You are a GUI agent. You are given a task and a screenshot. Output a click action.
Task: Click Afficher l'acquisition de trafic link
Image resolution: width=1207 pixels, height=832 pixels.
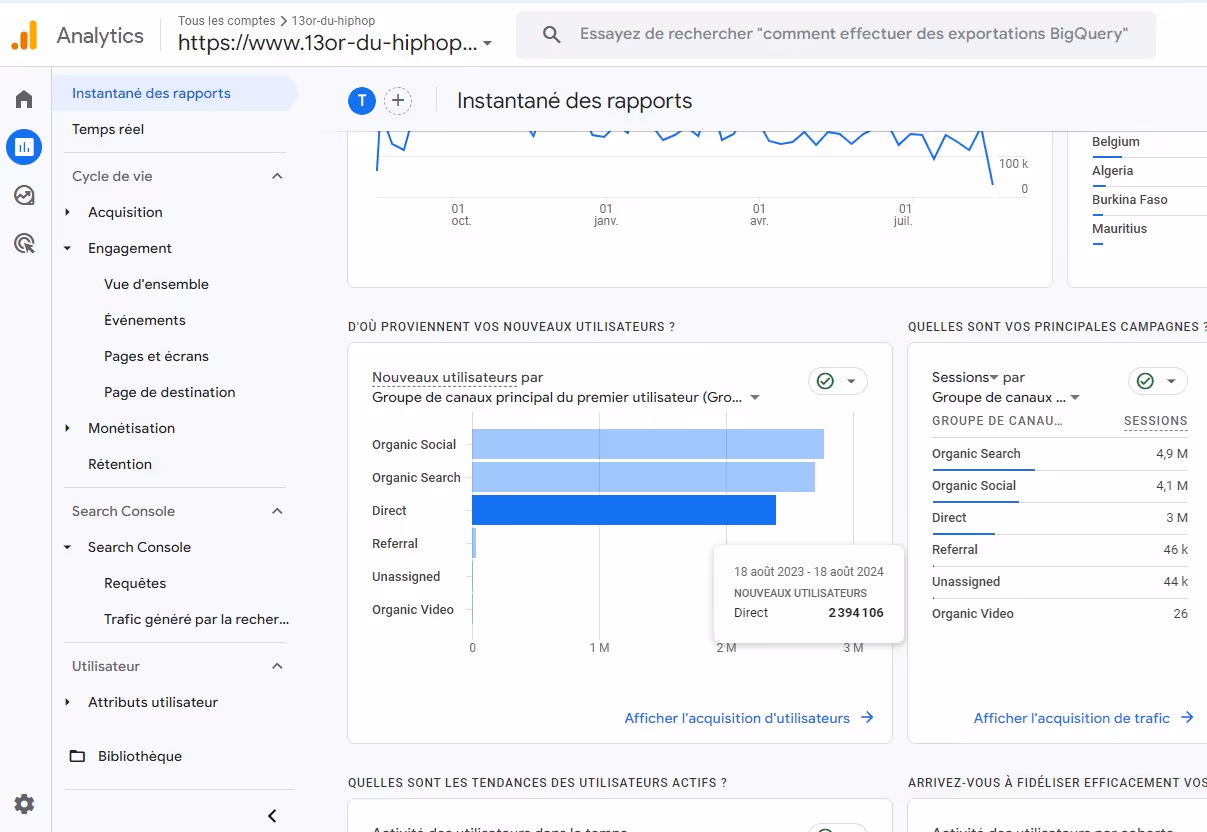1072,718
